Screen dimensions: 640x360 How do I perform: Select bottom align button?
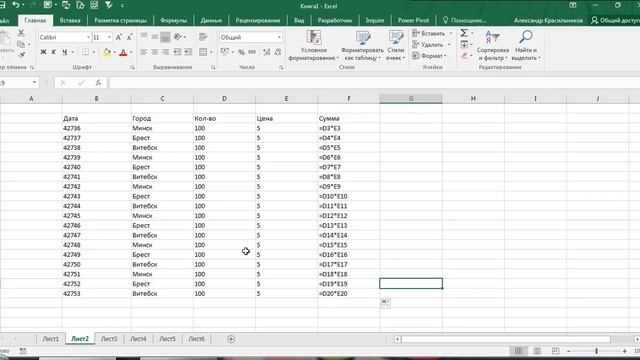165,37
